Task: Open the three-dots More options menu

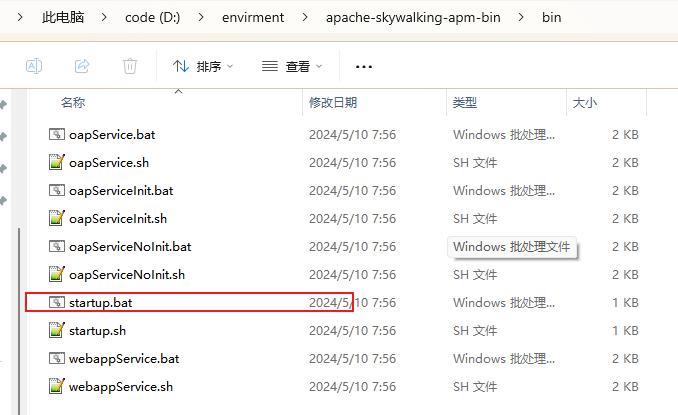Action: 364,67
